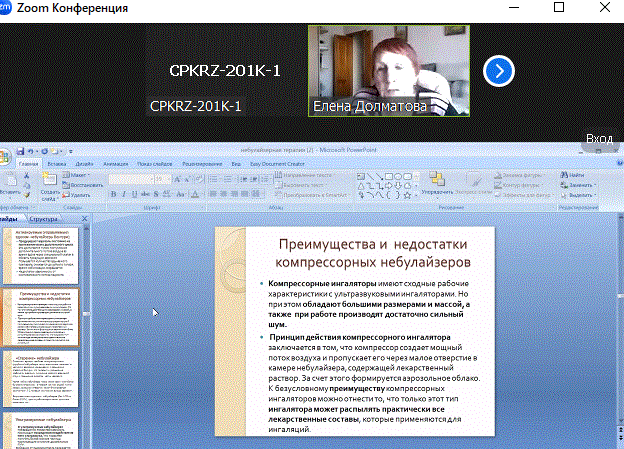Click Преобразовать в SmartArt

tap(311, 195)
